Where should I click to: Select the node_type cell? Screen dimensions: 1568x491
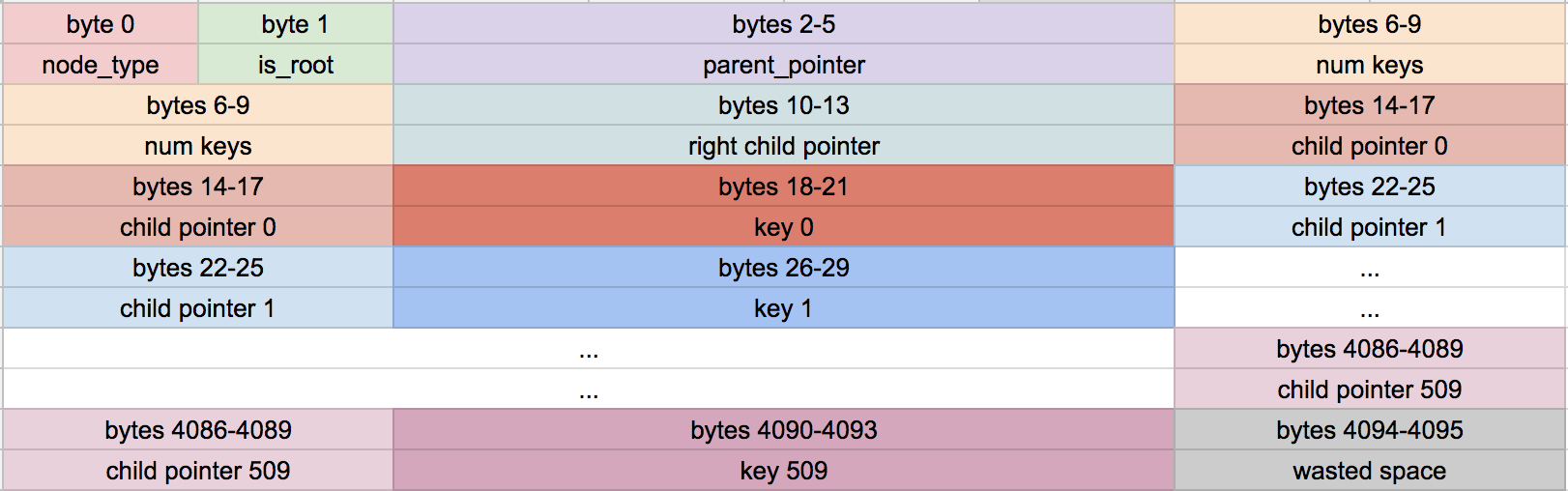101,65
